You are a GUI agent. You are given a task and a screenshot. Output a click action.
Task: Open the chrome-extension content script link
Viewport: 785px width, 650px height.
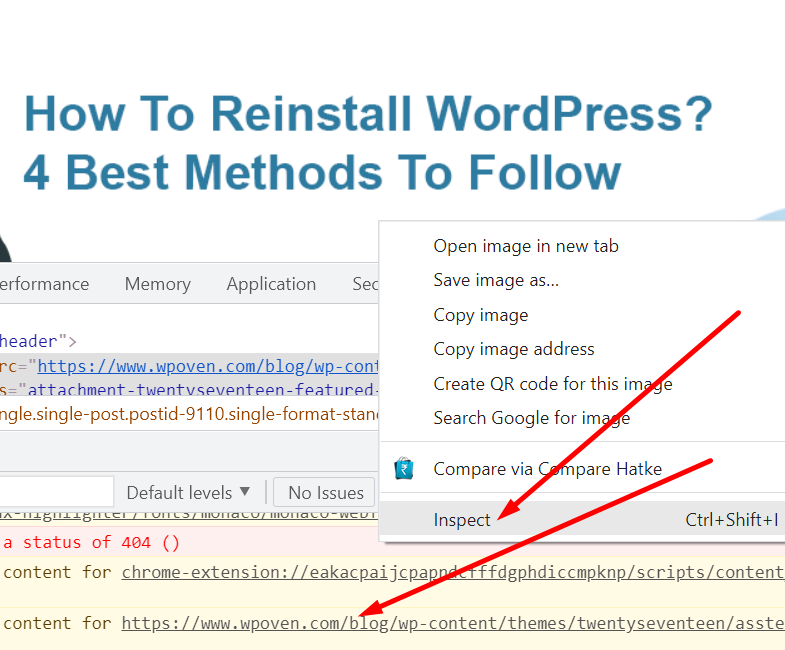pyautogui.click(x=453, y=572)
